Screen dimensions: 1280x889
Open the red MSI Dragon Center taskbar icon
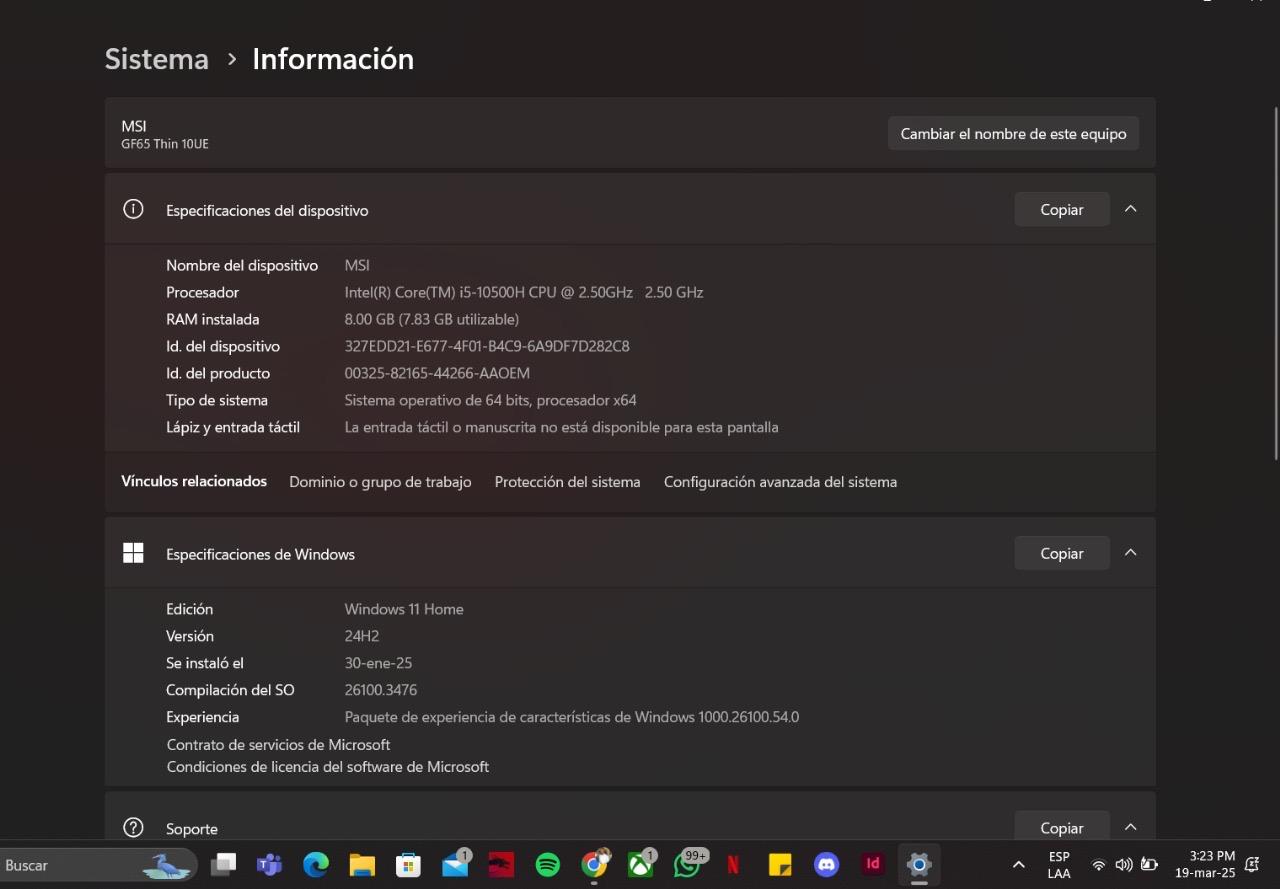[501, 865]
